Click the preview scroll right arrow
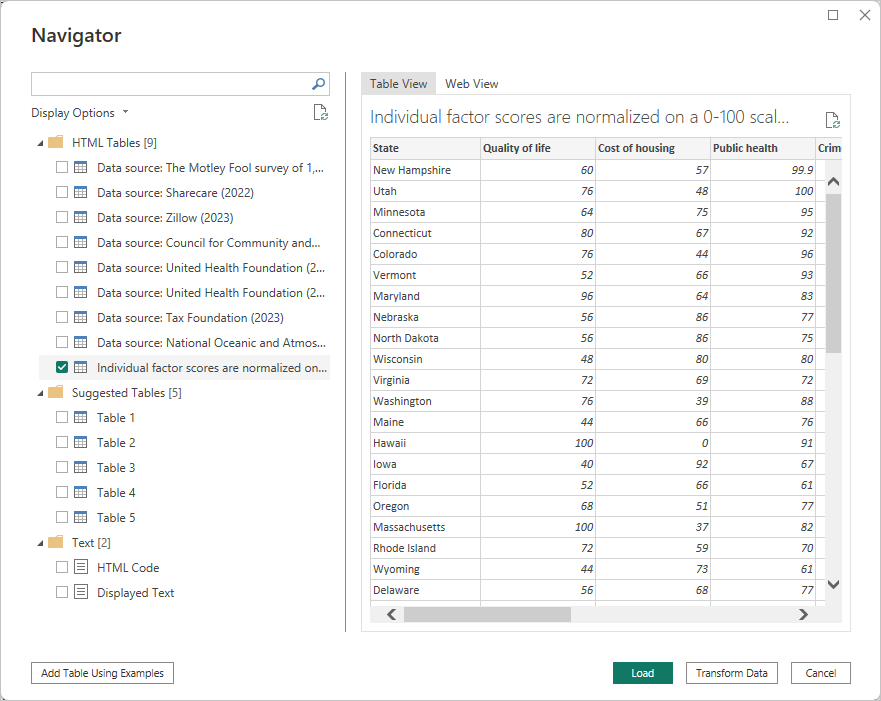Image resolution: width=881 pixels, height=701 pixels. click(x=803, y=614)
